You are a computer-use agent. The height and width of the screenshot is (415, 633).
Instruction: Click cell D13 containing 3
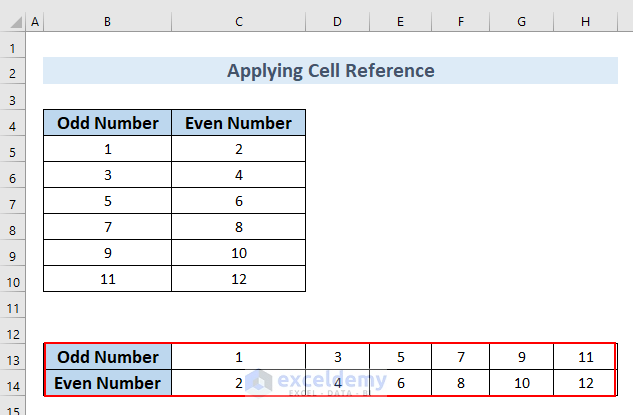click(337, 357)
